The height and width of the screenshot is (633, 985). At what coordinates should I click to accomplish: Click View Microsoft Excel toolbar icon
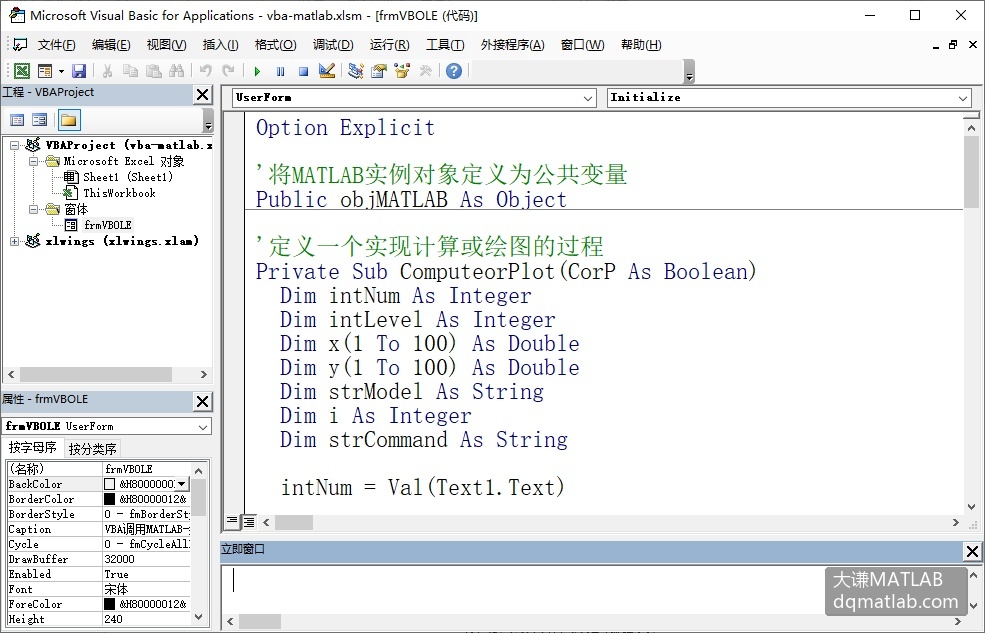pyautogui.click(x=21, y=71)
